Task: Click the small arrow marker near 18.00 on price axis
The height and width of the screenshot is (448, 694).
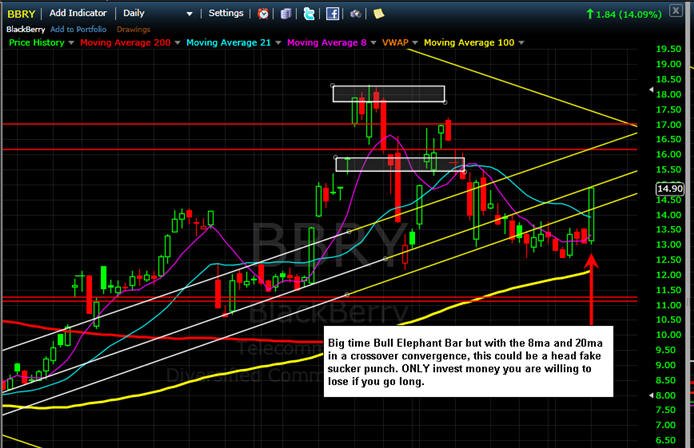Action: coord(651,89)
